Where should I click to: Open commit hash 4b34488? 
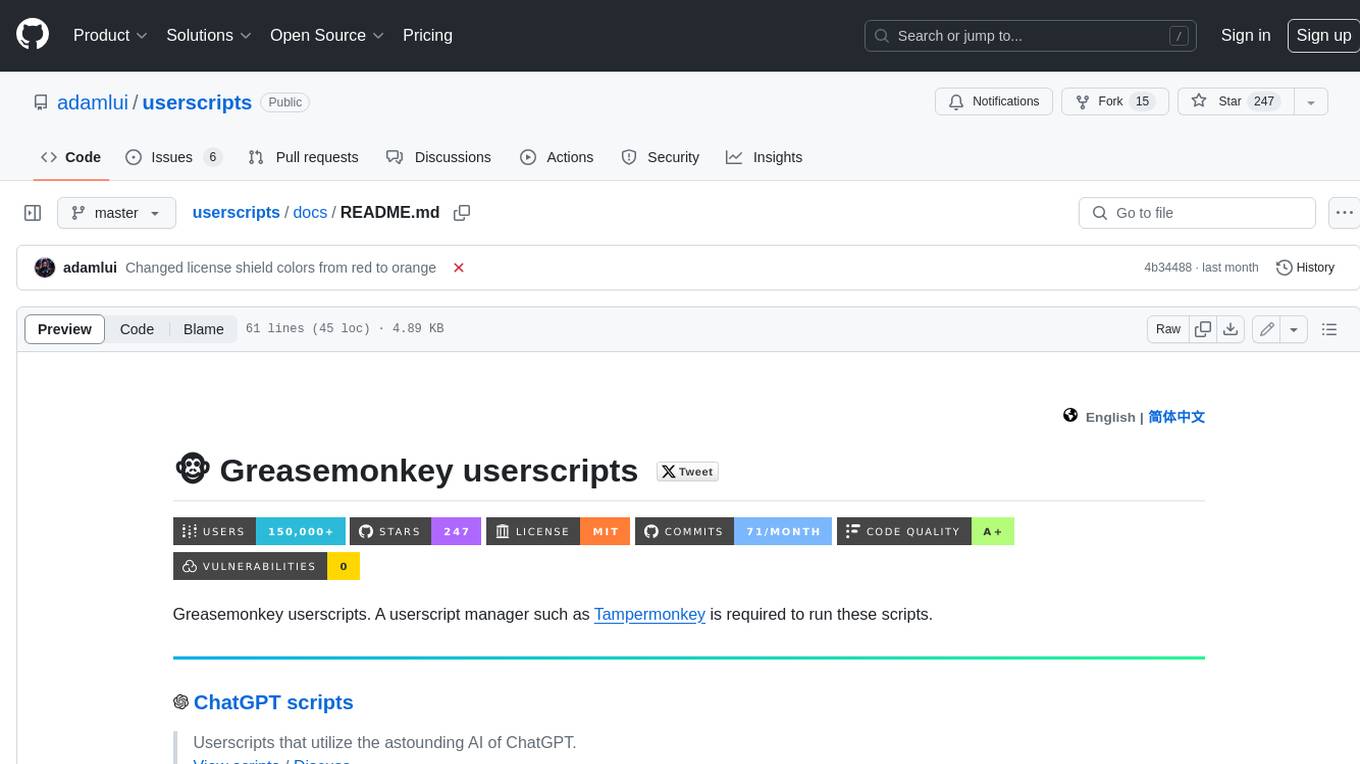click(x=1168, y=268)
